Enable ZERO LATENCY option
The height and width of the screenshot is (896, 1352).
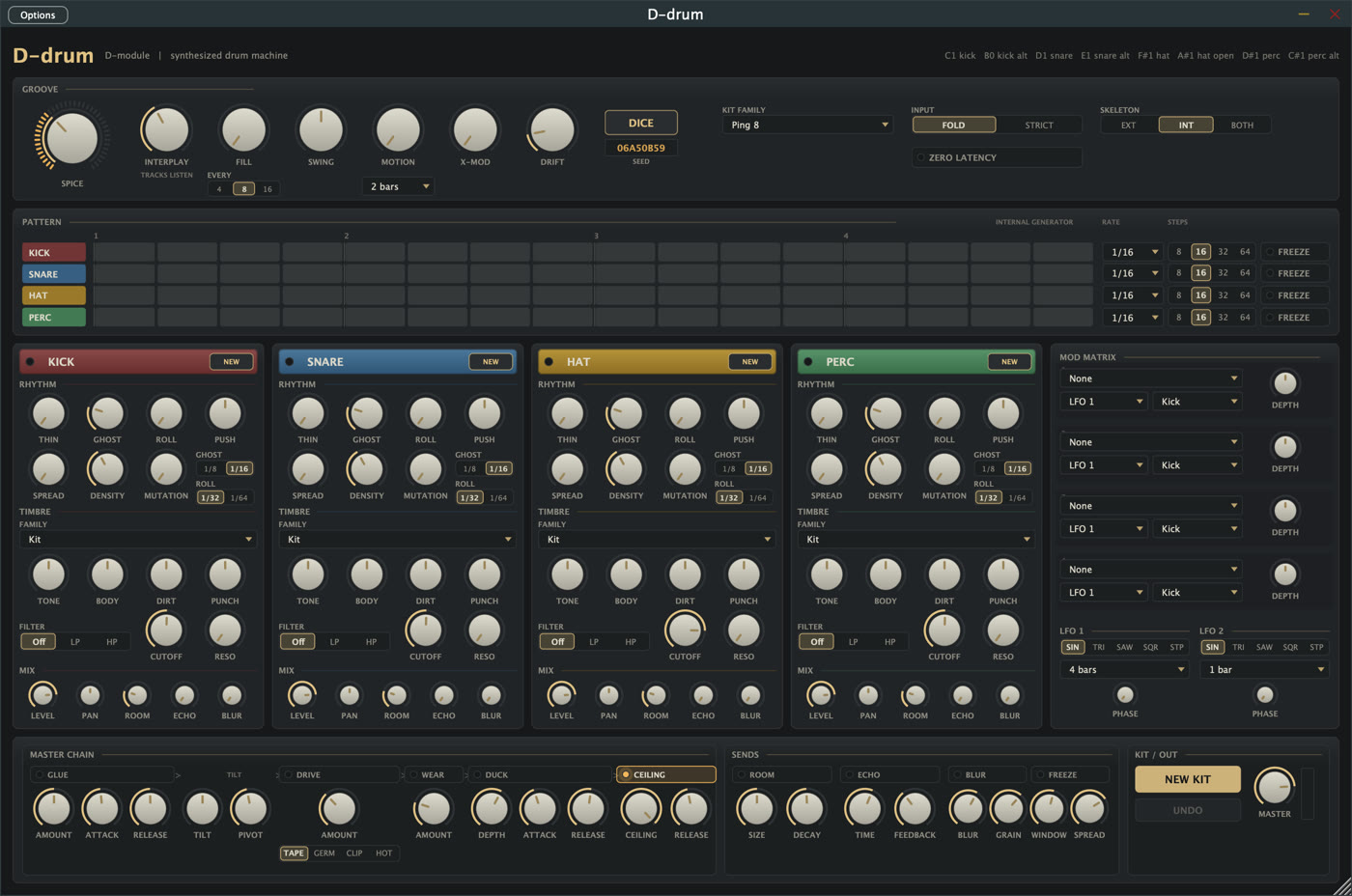pyautogui.click(x=998, y=157)
